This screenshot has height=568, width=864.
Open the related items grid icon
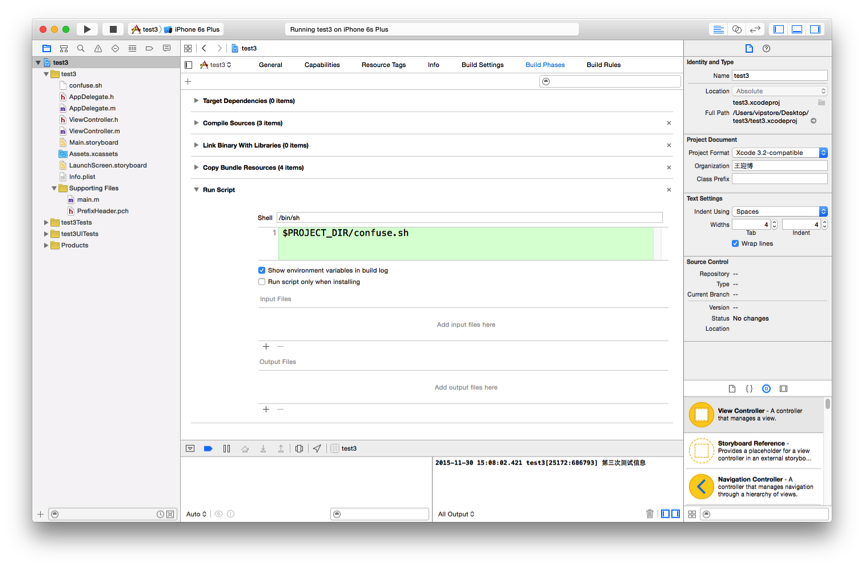point(188,48)
